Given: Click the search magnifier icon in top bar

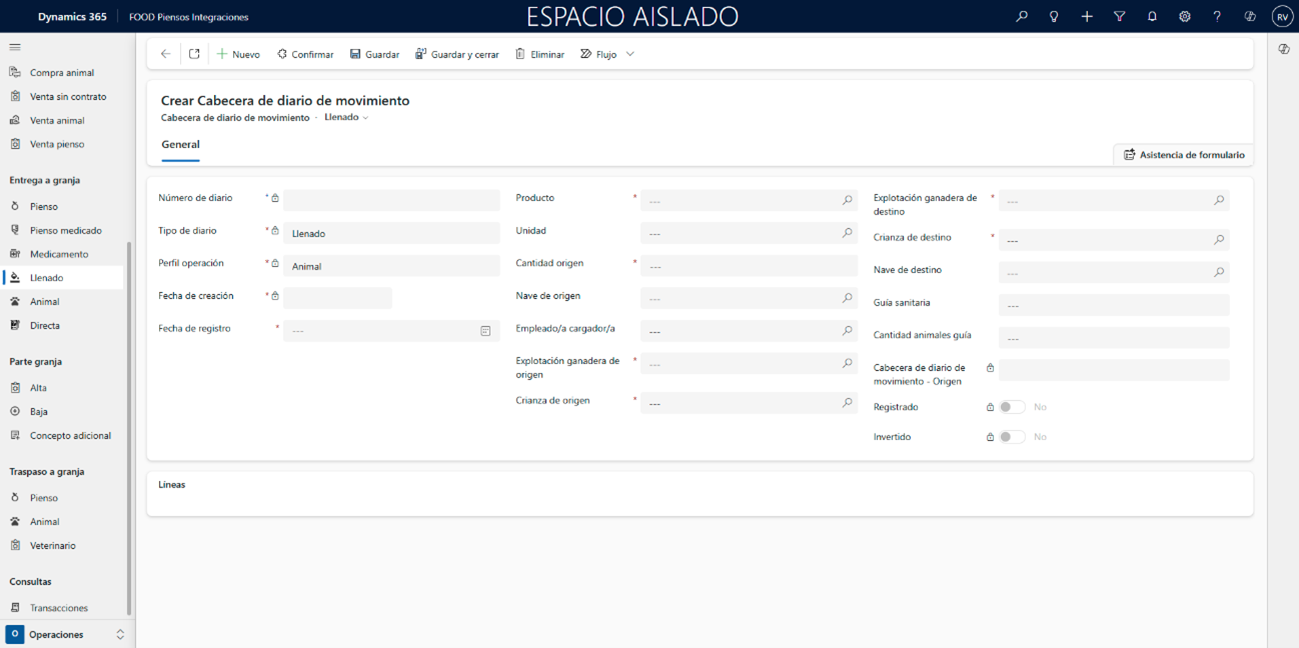Looking at the screenshot, I should [x=1021, y=17].
